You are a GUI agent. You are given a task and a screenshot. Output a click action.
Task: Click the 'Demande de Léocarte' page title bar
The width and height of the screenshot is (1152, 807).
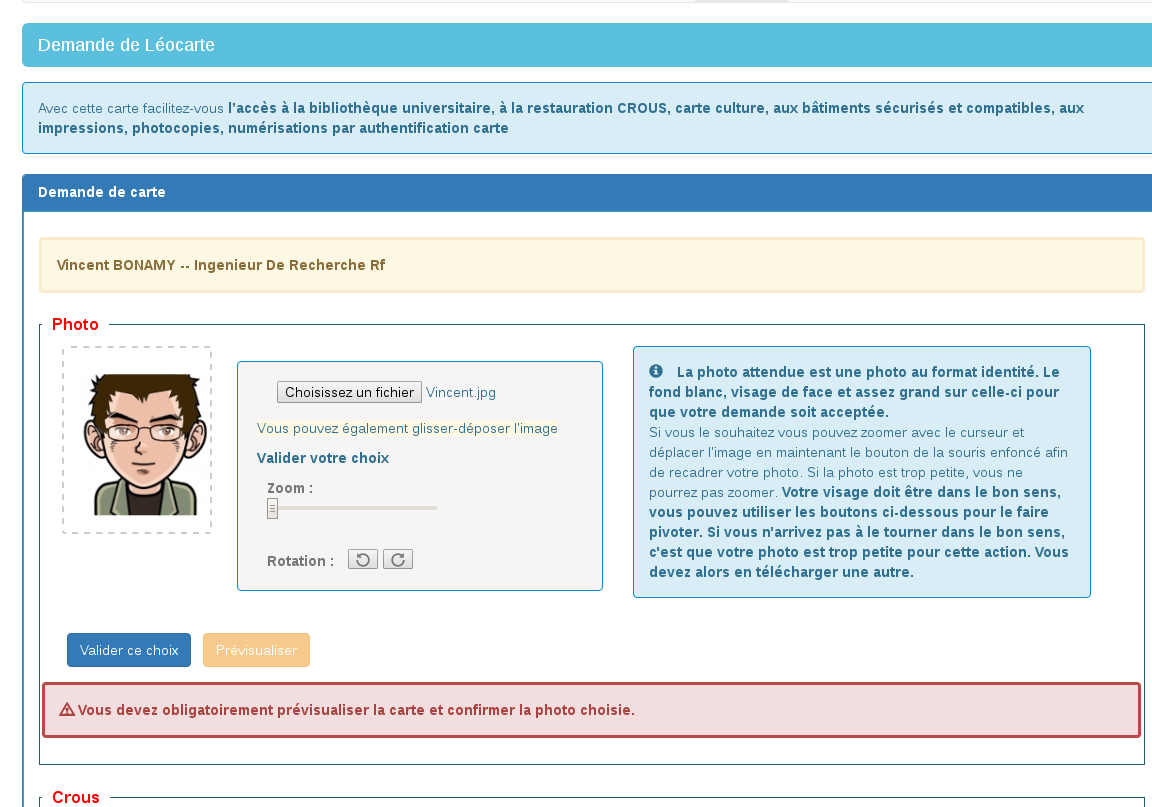tap(126, 45)
